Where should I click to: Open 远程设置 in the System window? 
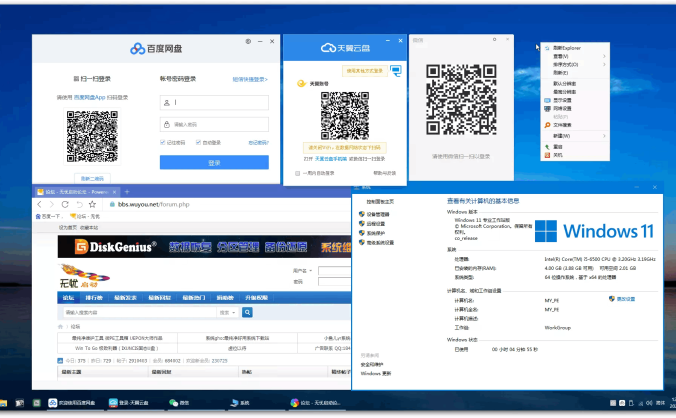pos(376,224)
